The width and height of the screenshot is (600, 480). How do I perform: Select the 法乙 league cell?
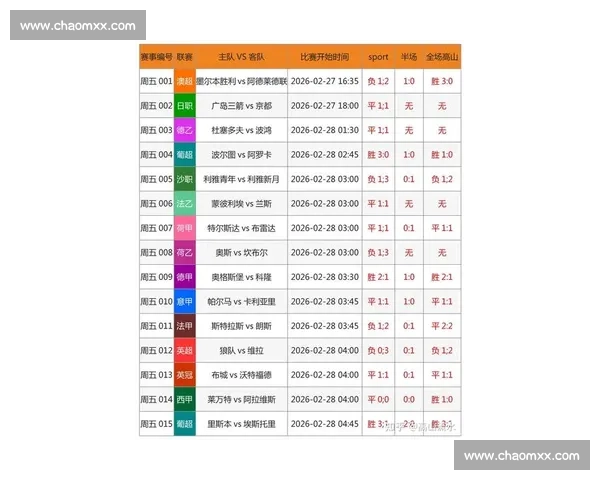pyautogui.click(x=184, y=204)
